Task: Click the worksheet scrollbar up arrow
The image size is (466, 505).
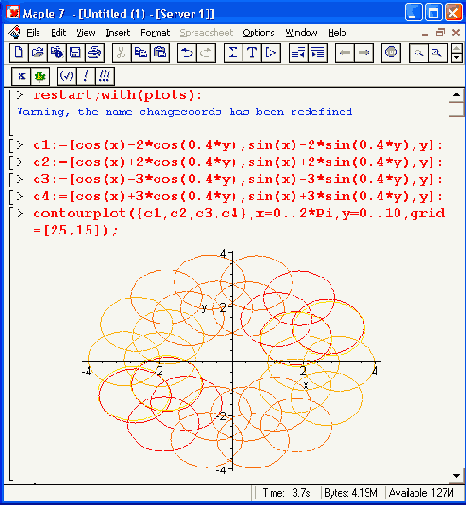Action: pyautogui.click(x=456, y=95)
